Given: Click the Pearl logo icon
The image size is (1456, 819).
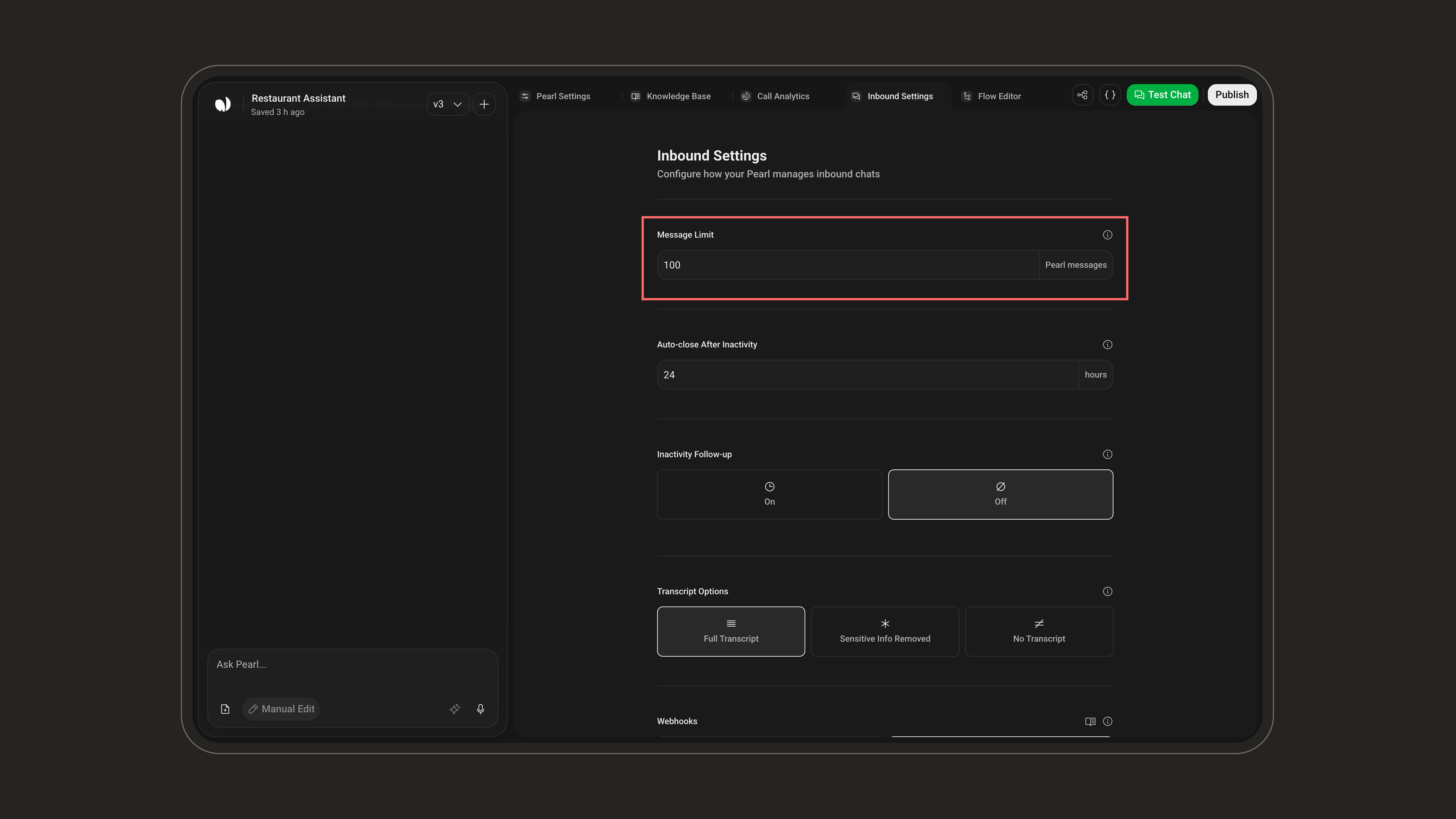Looking at the screenshot, I should (x=223, y=104).
